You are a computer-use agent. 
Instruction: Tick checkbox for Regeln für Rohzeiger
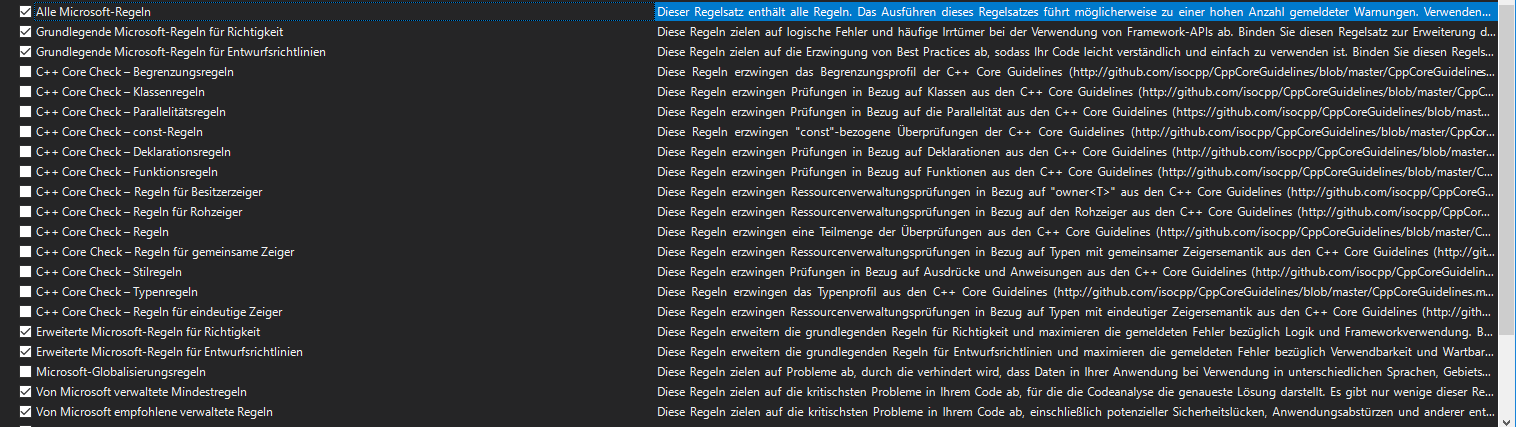pyautogui.click(x=26, y=211)
